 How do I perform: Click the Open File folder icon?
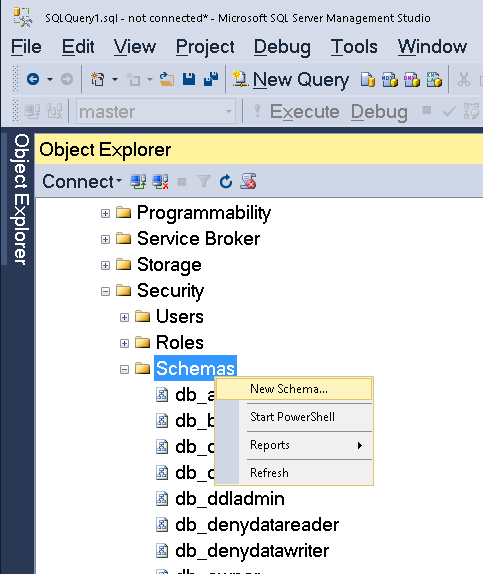pyautogui.click(x=167, y=79)
